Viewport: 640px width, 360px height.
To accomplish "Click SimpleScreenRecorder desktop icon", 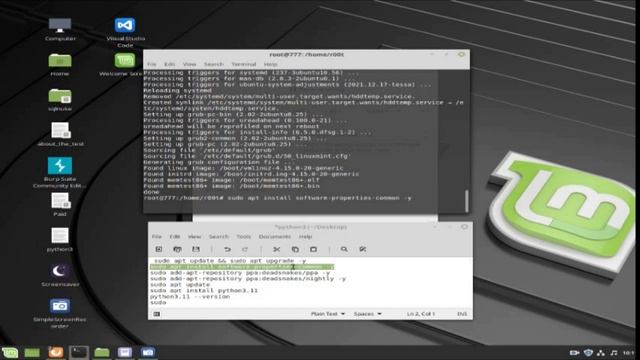I will 60,313.
